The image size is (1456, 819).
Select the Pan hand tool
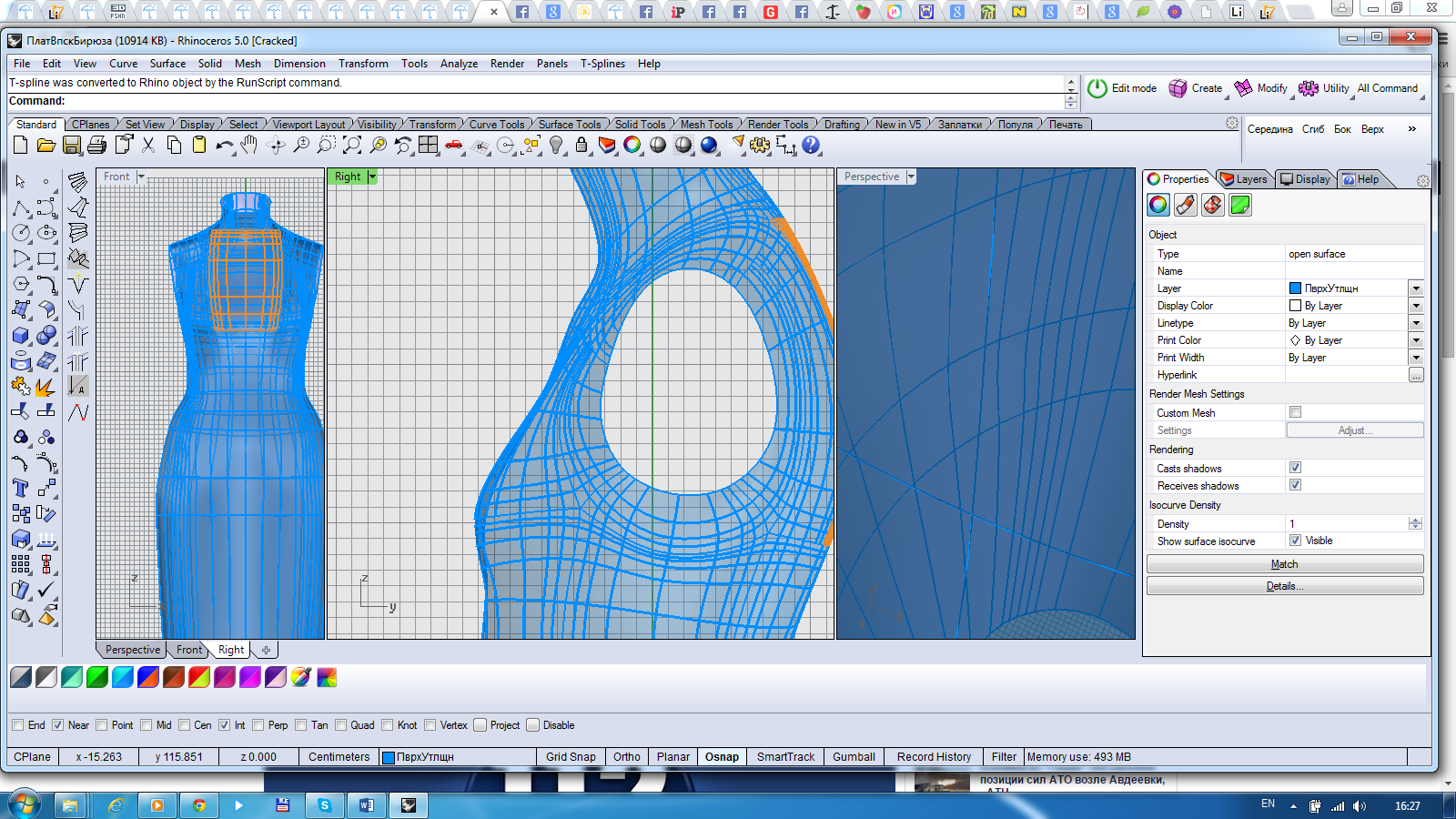coord(249,146)
